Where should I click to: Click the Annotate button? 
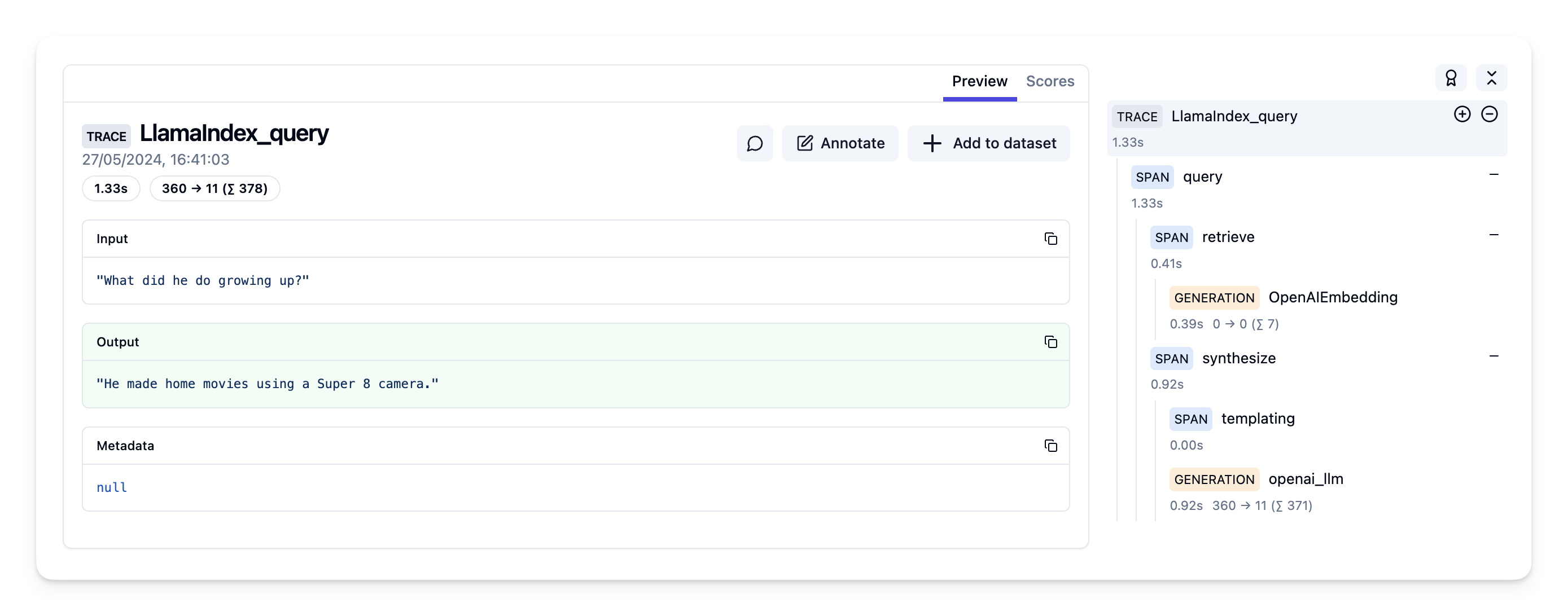pyautogui.click(x=840, y=143)
